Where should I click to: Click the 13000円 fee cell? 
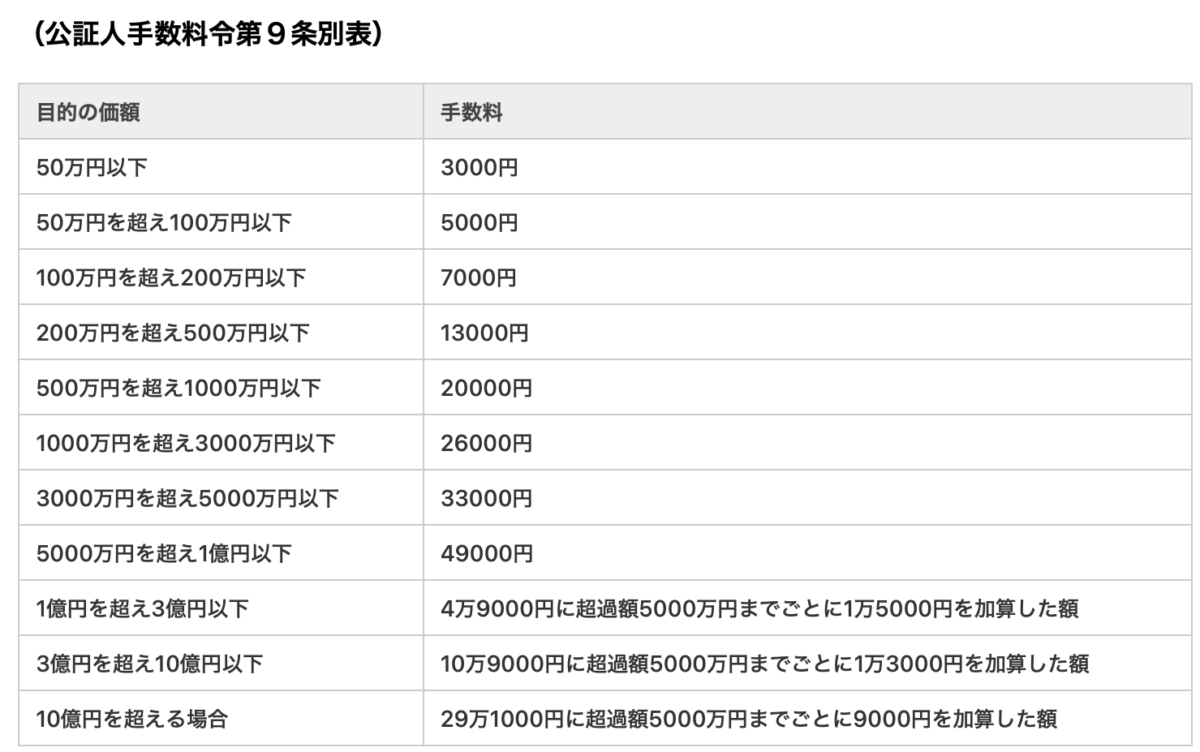(485, 332)
